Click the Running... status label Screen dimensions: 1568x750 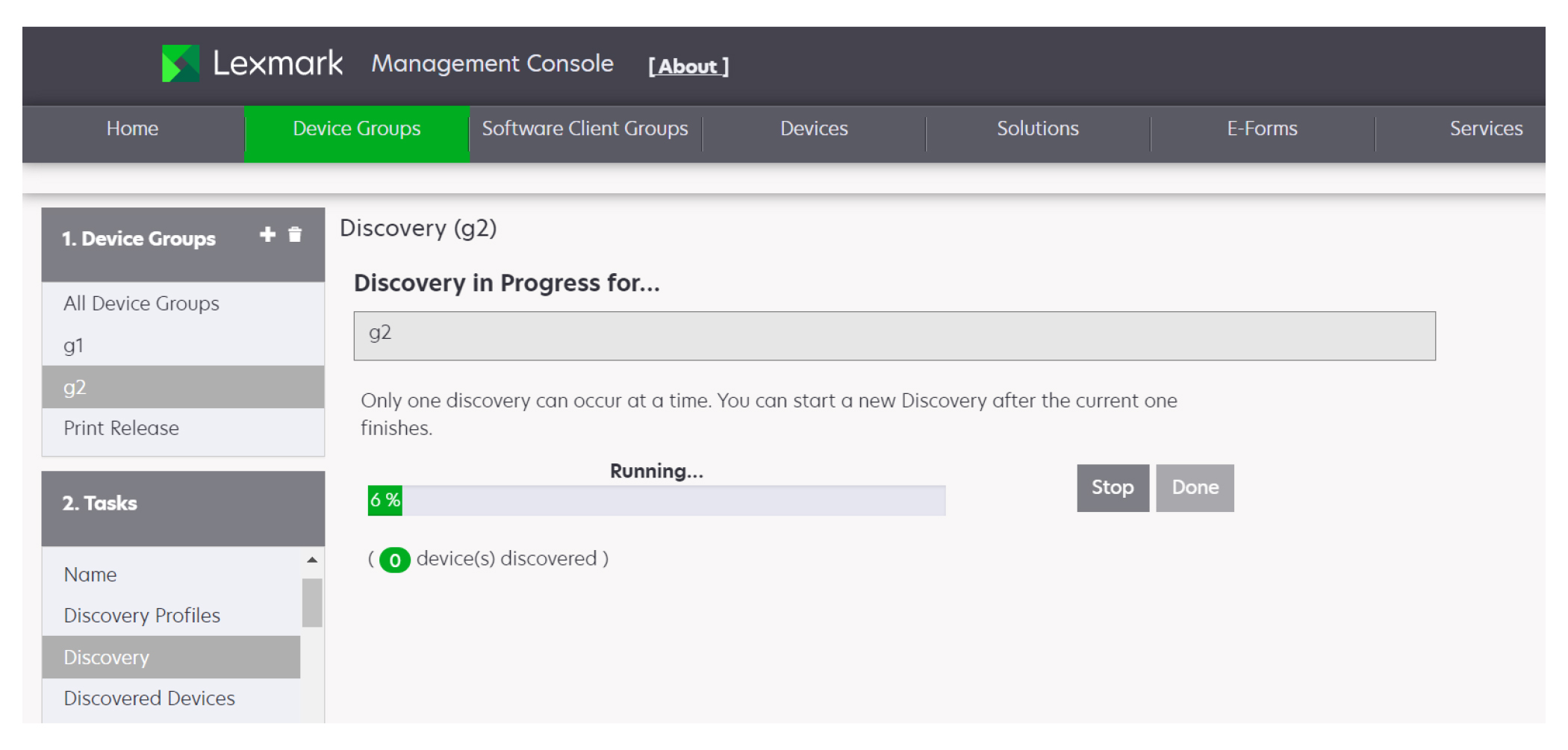[x=656, y=471]
